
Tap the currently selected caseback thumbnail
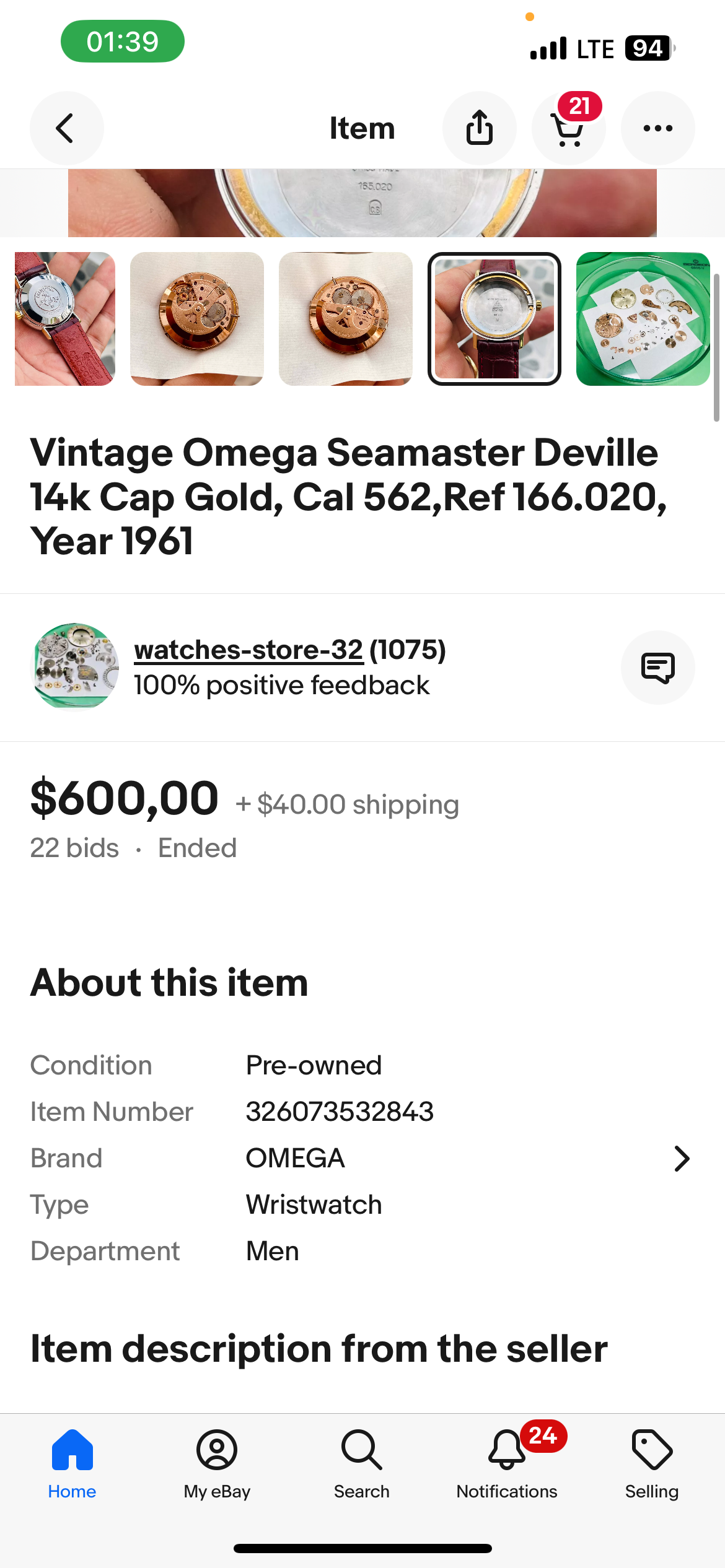[494, 319]
